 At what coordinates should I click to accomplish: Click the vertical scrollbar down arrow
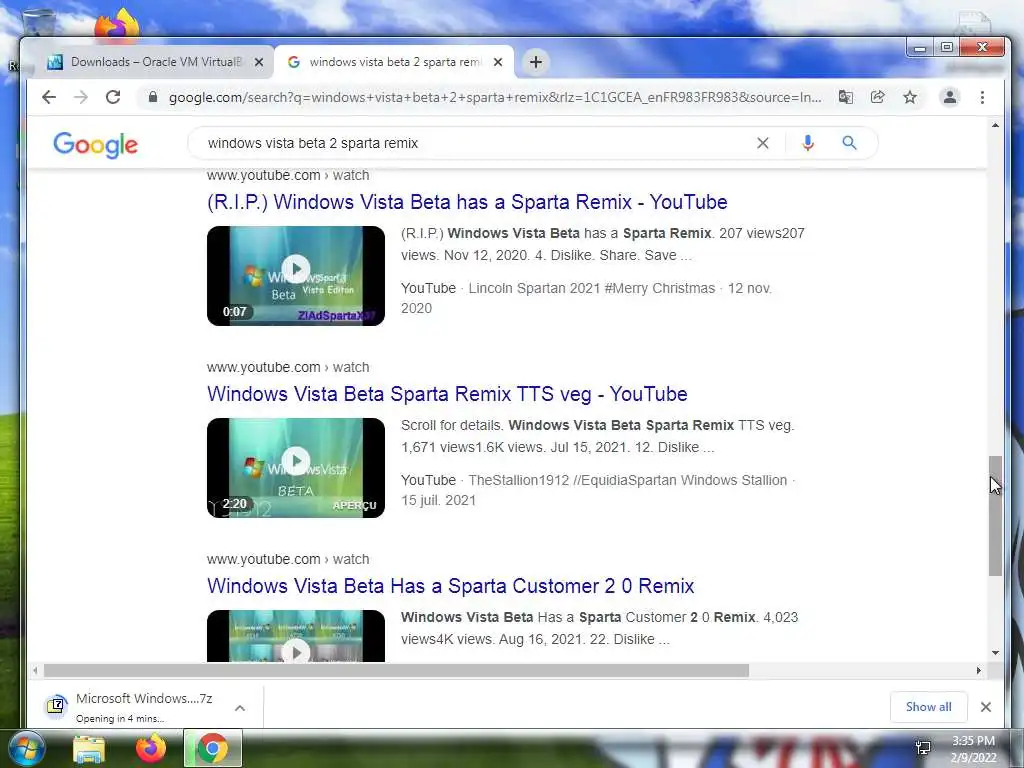pyautogui.click(x=995, y=652)
